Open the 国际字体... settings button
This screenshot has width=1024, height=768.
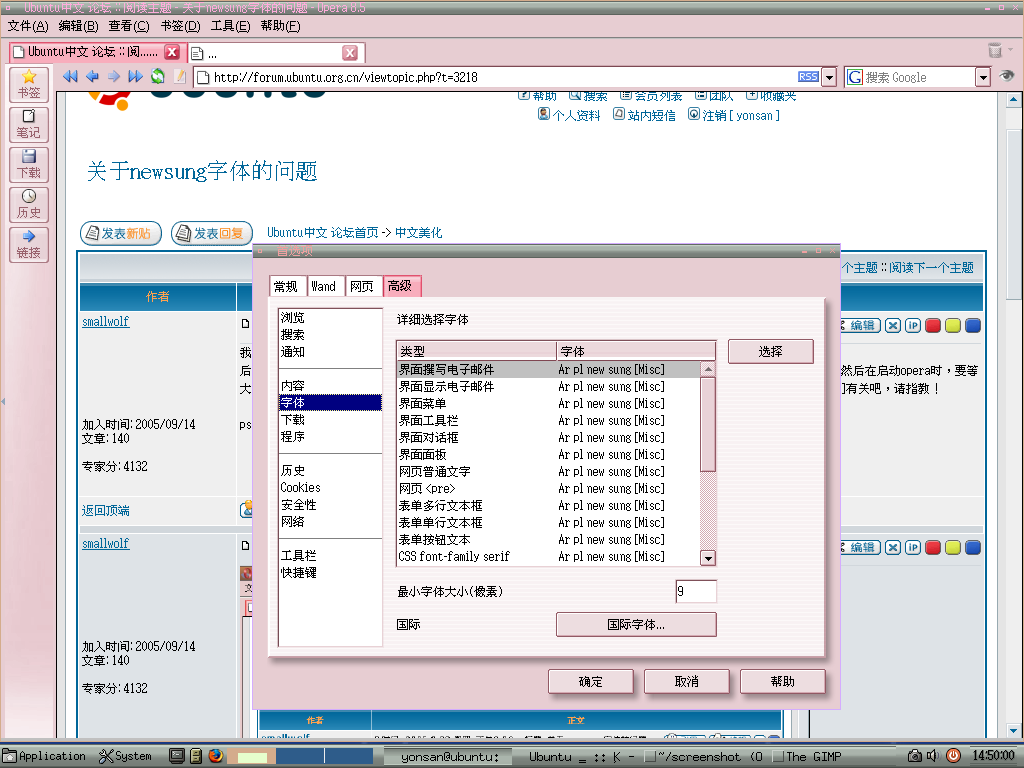pos(636,624)
